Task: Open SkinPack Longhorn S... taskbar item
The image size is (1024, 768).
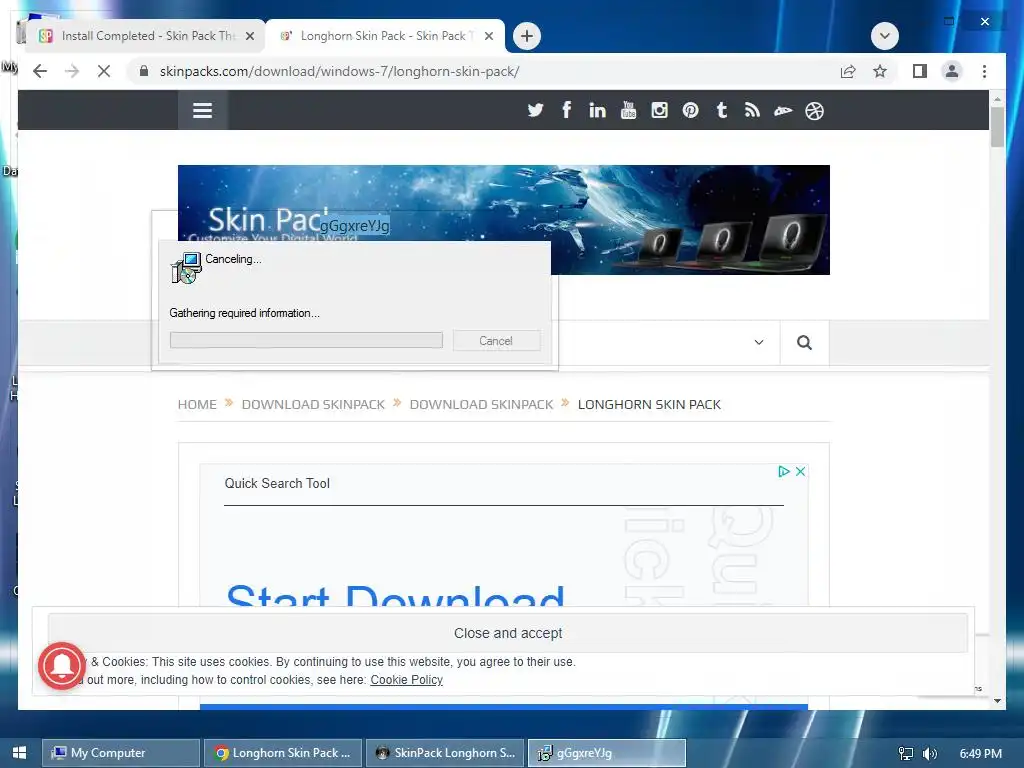Action: [x=445, y=753]
